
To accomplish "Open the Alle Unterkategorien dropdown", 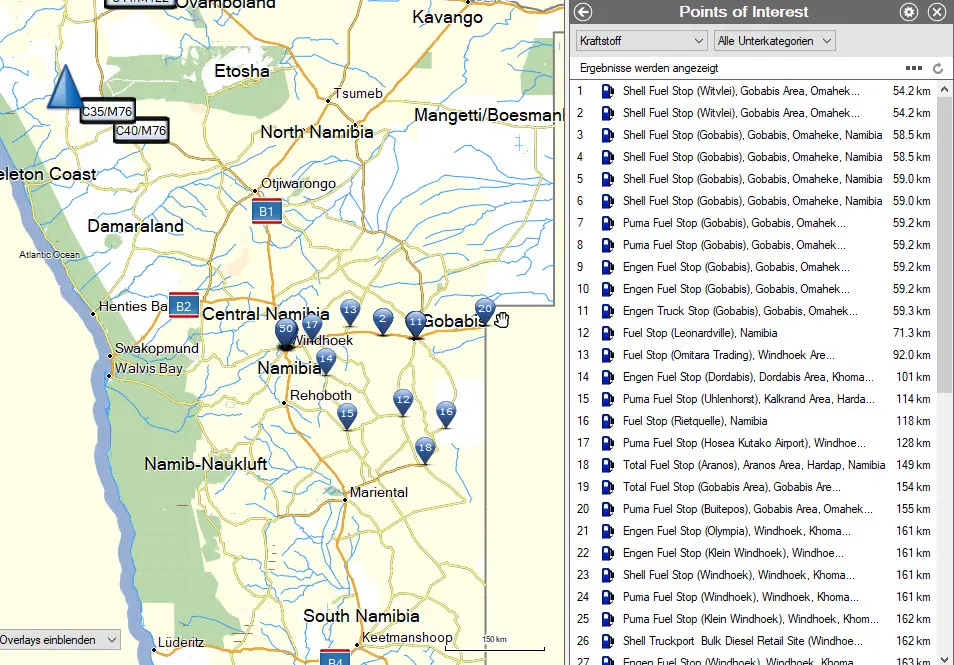I will pyautogui.click(x=775, y=41).
